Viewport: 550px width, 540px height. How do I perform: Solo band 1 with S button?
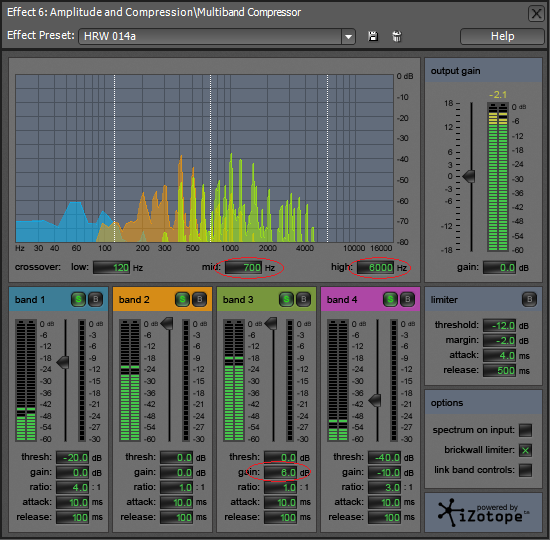(x=78, y=299)
